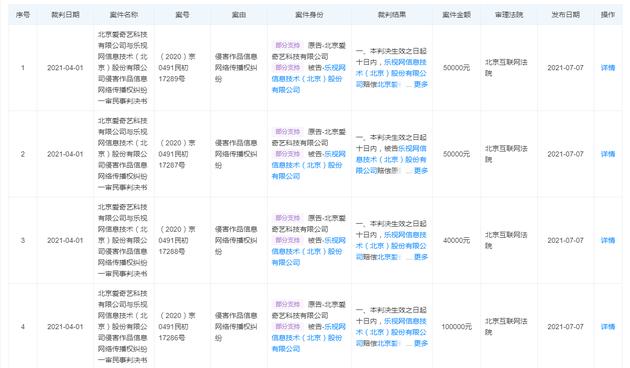The height and width of the screenshot is (368, 630).
Task: Click the 裁判日期 column header
Action: coord(65,14)
